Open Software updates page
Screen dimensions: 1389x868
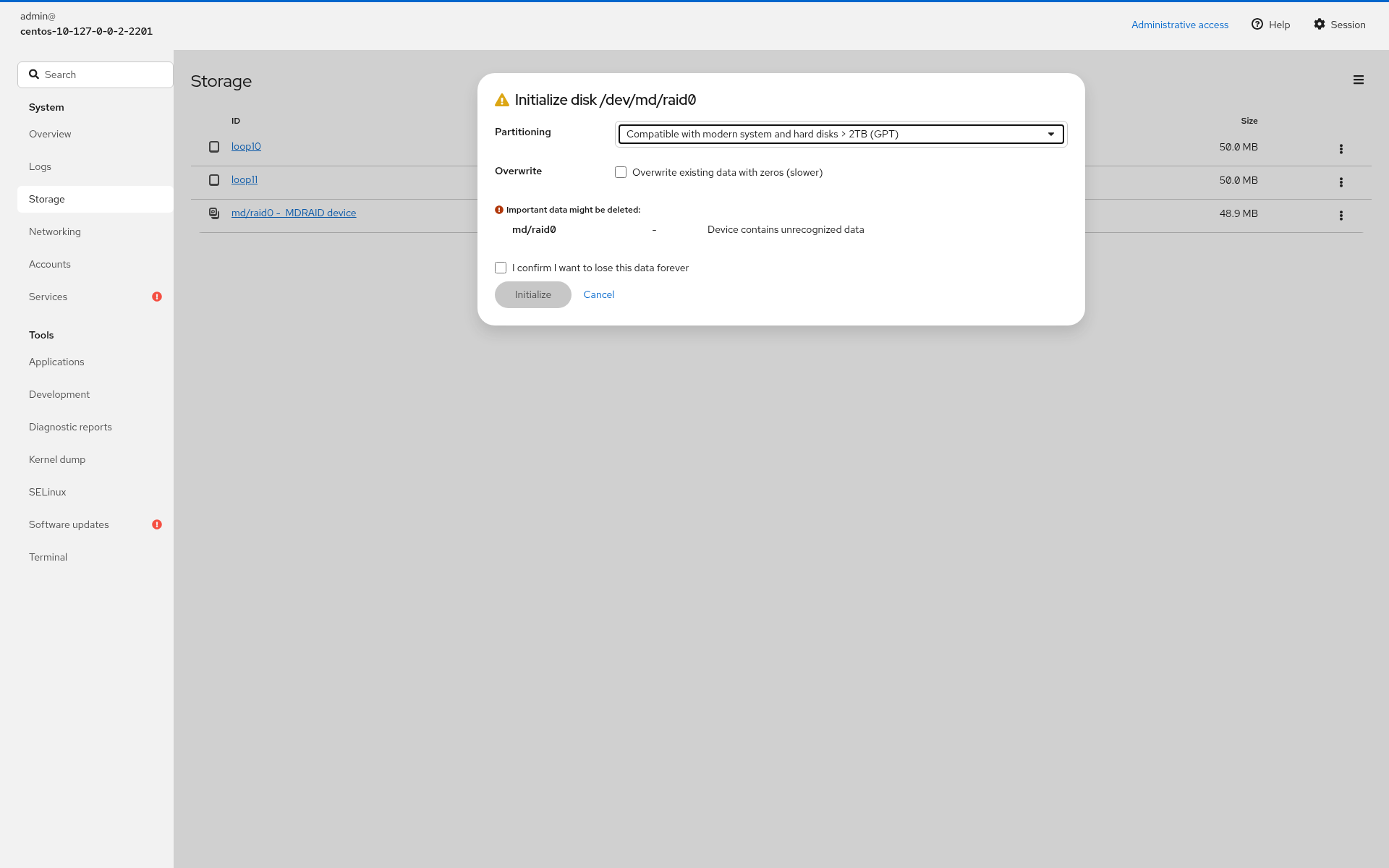[x=95, y=524]
